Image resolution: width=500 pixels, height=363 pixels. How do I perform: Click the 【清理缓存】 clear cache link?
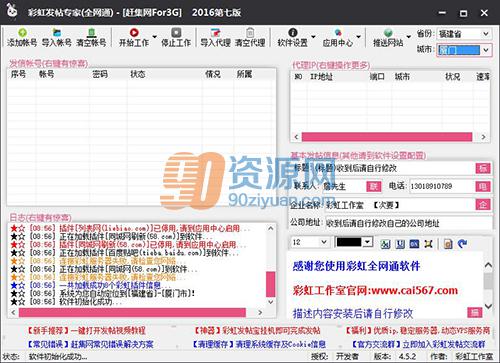[259, 344]
